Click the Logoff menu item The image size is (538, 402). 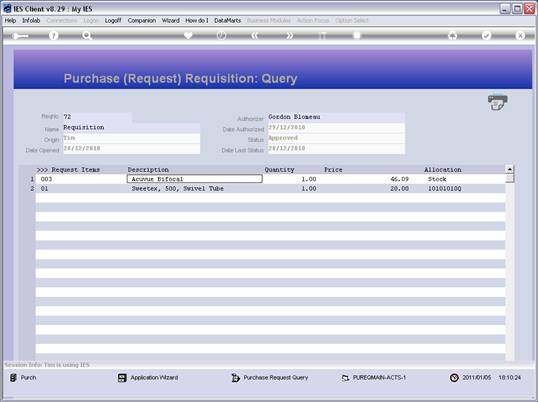(113, 21)
